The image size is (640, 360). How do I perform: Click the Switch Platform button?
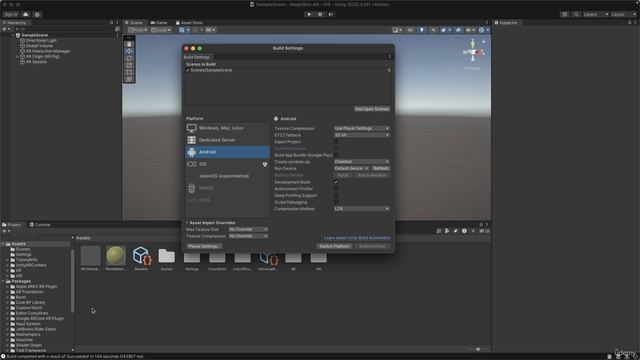click(x=334, y=246)
